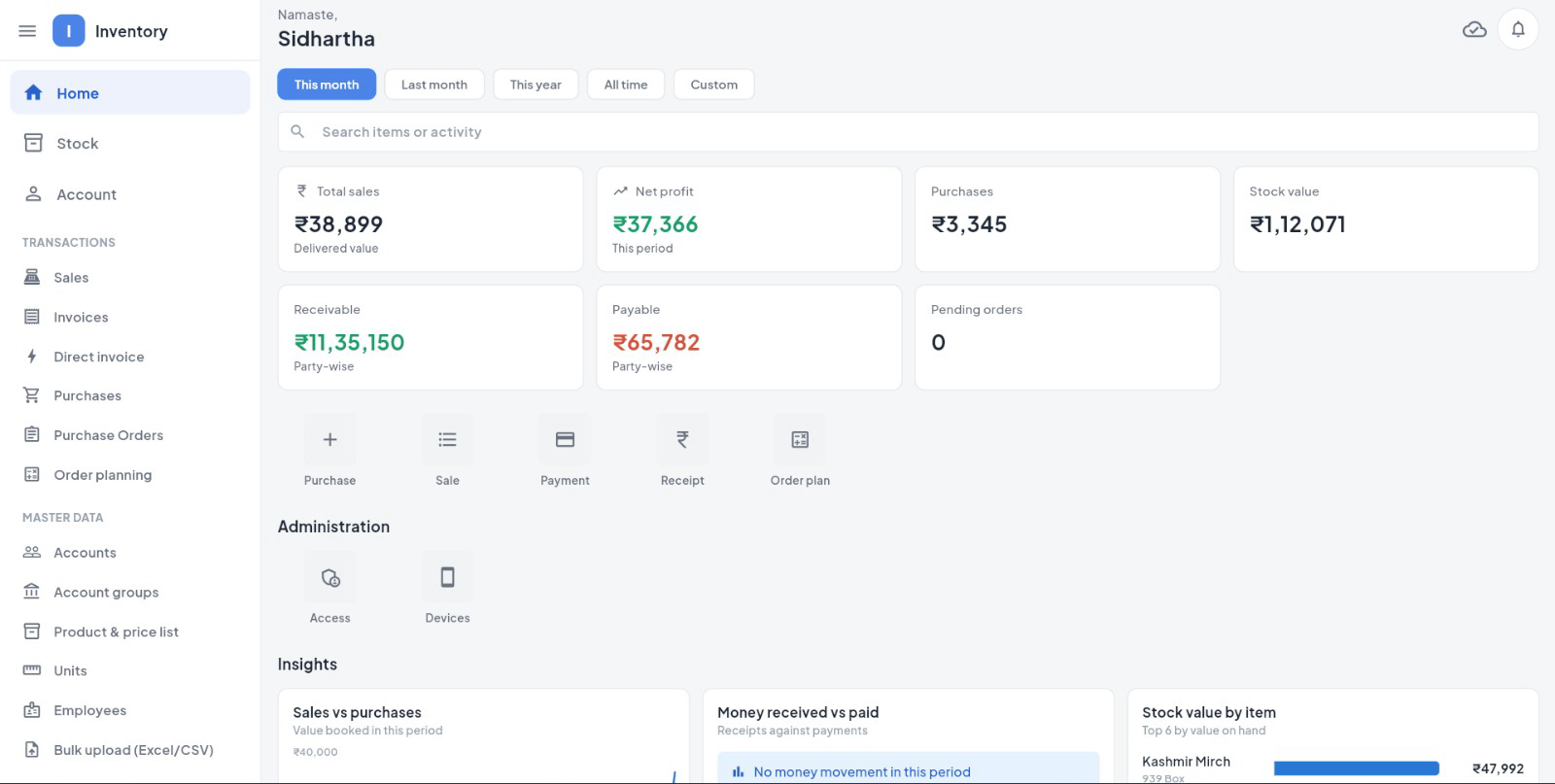Viewport: 1555px width, 784px height.
Task: Open the Receipt rupee icon
Action: pos(682,440)
